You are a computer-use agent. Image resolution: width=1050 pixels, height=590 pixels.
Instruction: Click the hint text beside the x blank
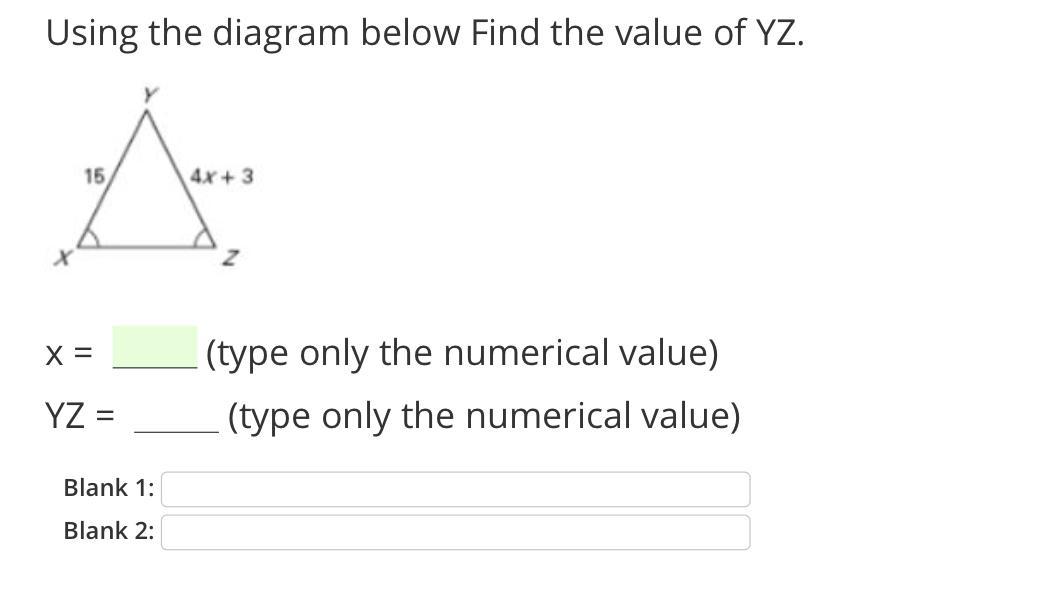(462, 353)
